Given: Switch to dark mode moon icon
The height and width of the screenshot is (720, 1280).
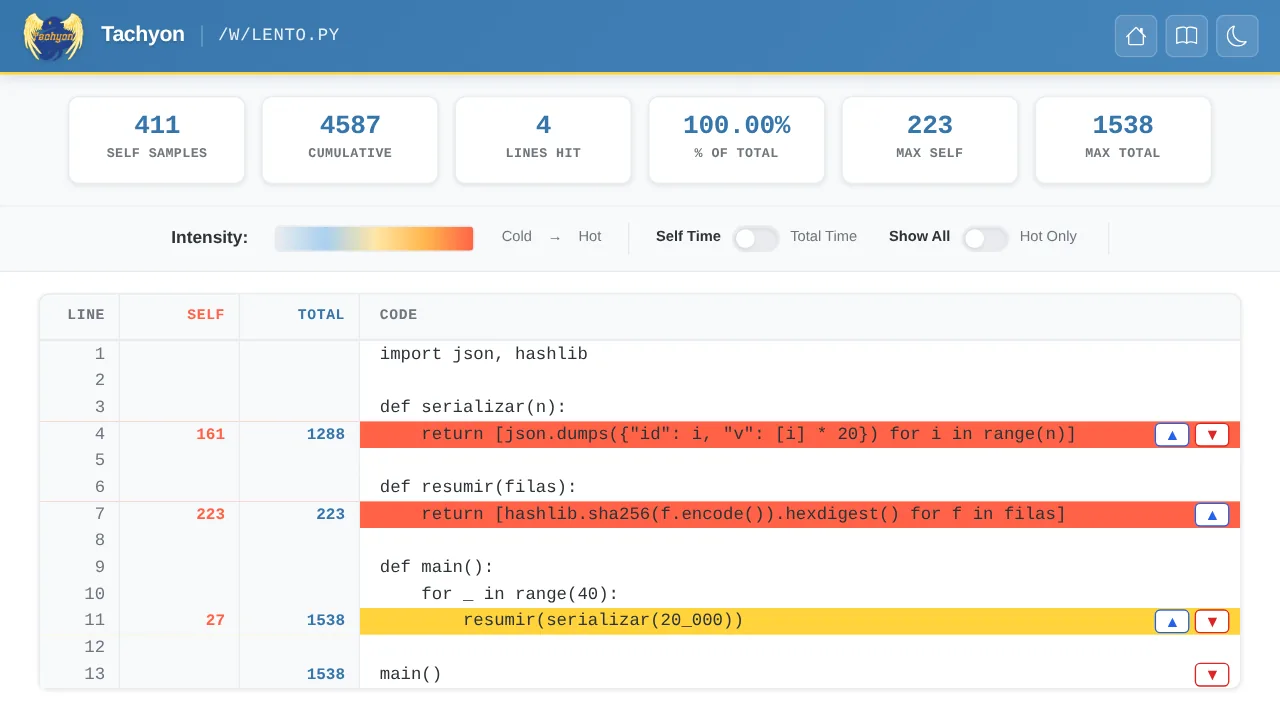Looking at the screenshot, I should [x=1237, y=36].
